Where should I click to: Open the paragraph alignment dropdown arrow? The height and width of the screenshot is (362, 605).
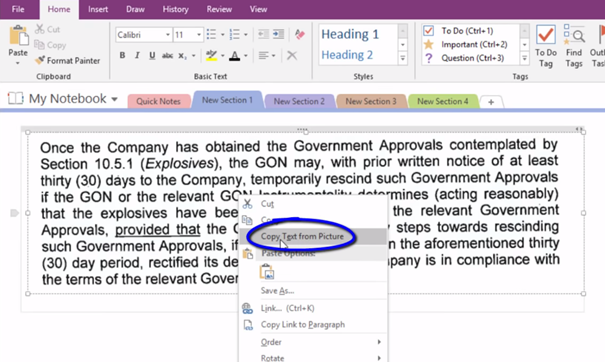tap(274, 56)
